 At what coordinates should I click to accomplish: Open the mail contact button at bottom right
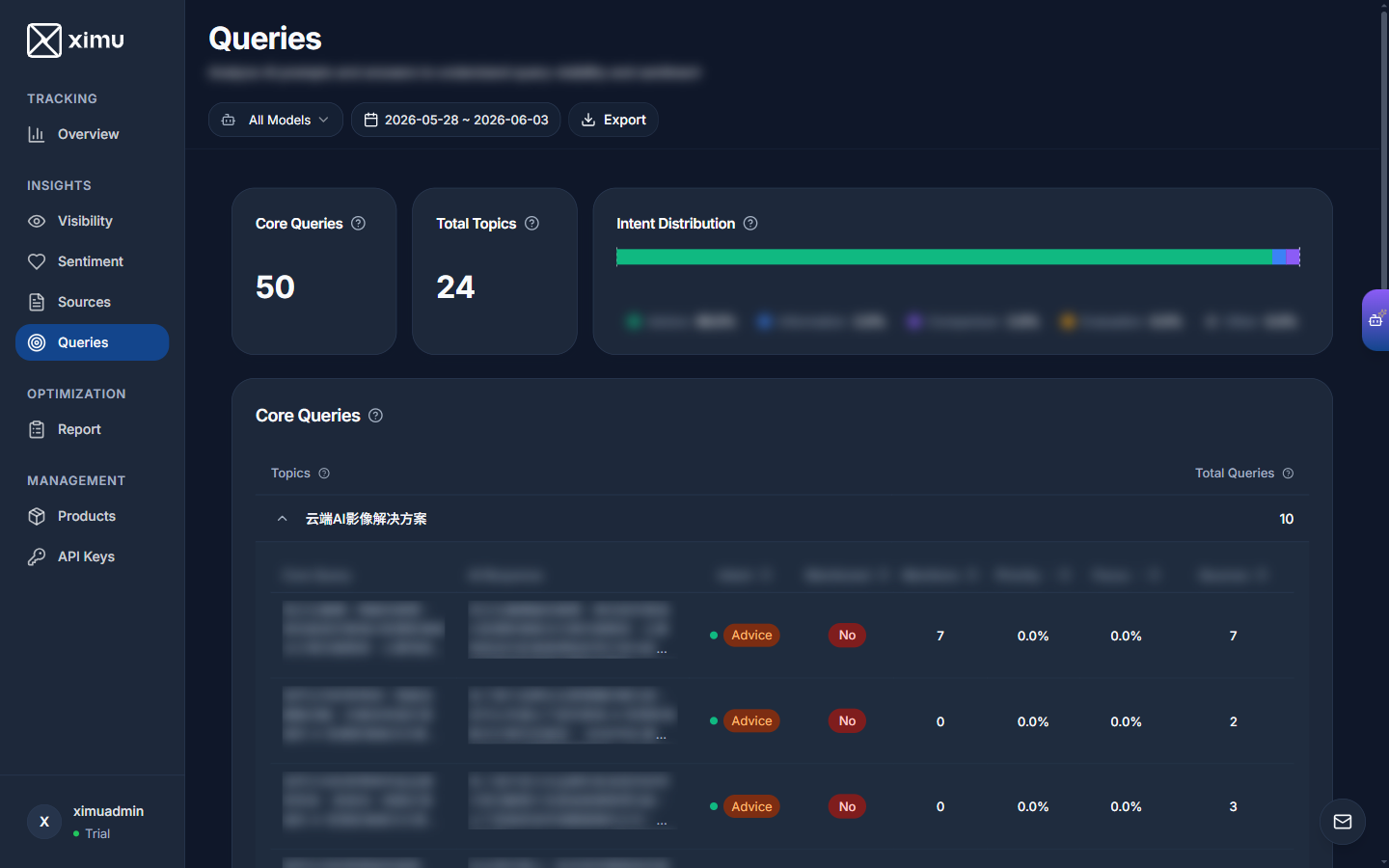coord(1343,822)
